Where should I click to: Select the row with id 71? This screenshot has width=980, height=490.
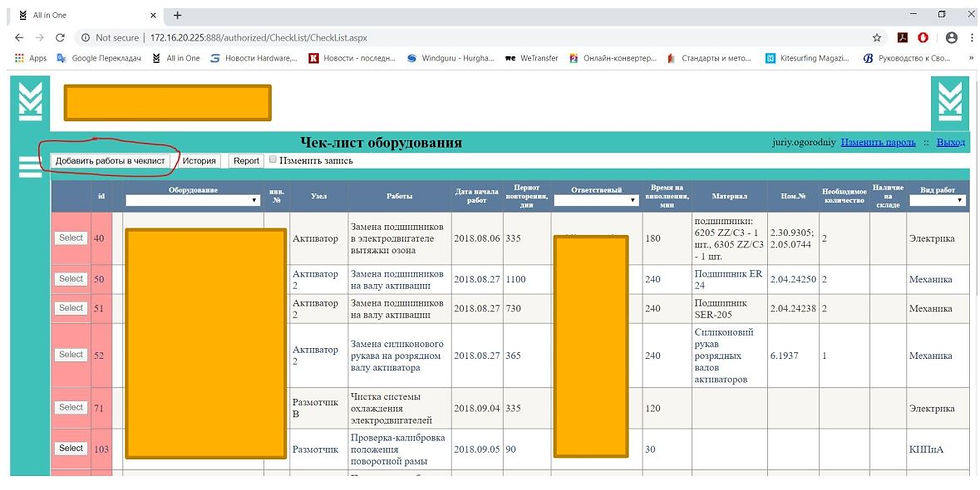pos(71,408)
